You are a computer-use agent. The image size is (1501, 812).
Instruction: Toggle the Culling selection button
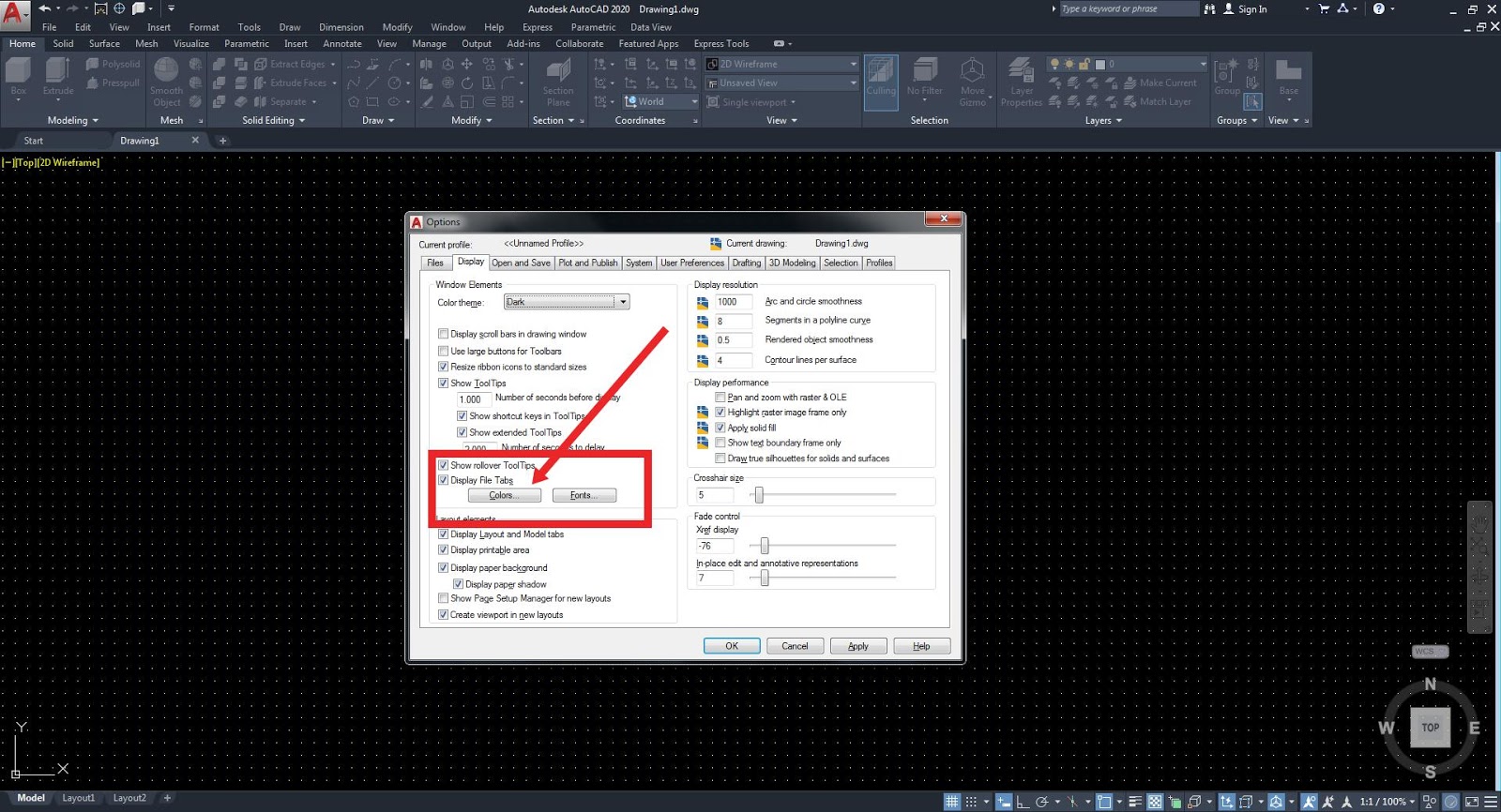(x=881, y=81)
